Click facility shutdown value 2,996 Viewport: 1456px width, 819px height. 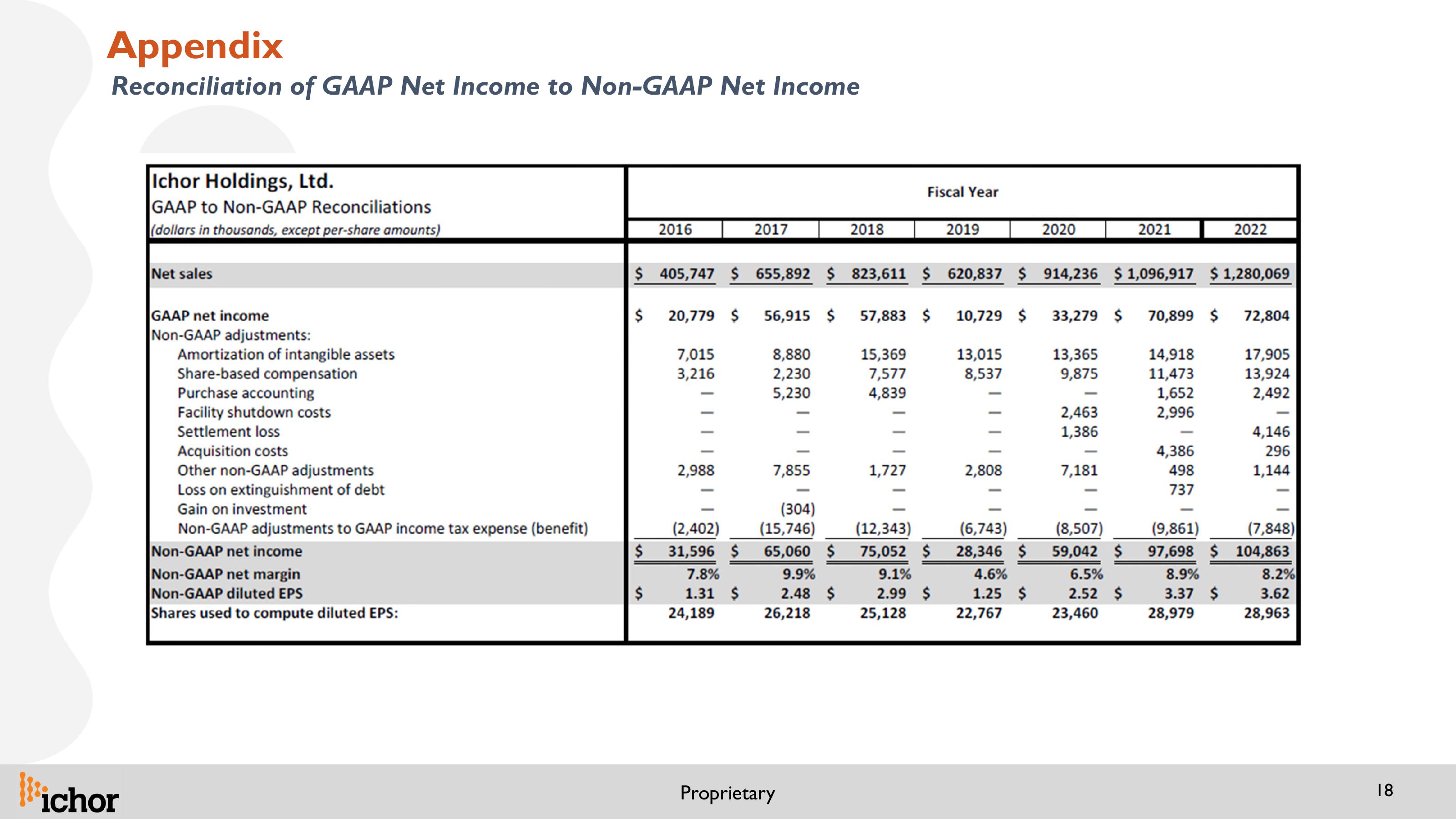1175,413
